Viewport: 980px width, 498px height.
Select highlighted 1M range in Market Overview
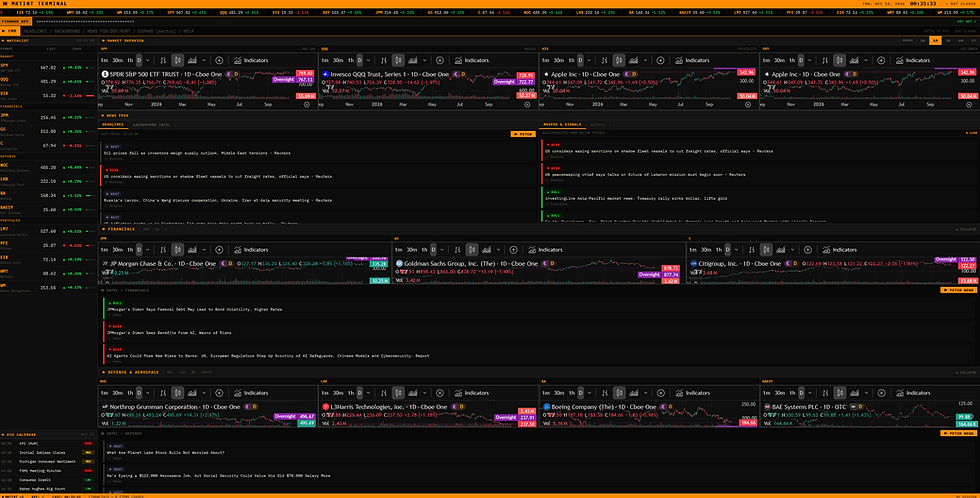click(x=936, y=41)
